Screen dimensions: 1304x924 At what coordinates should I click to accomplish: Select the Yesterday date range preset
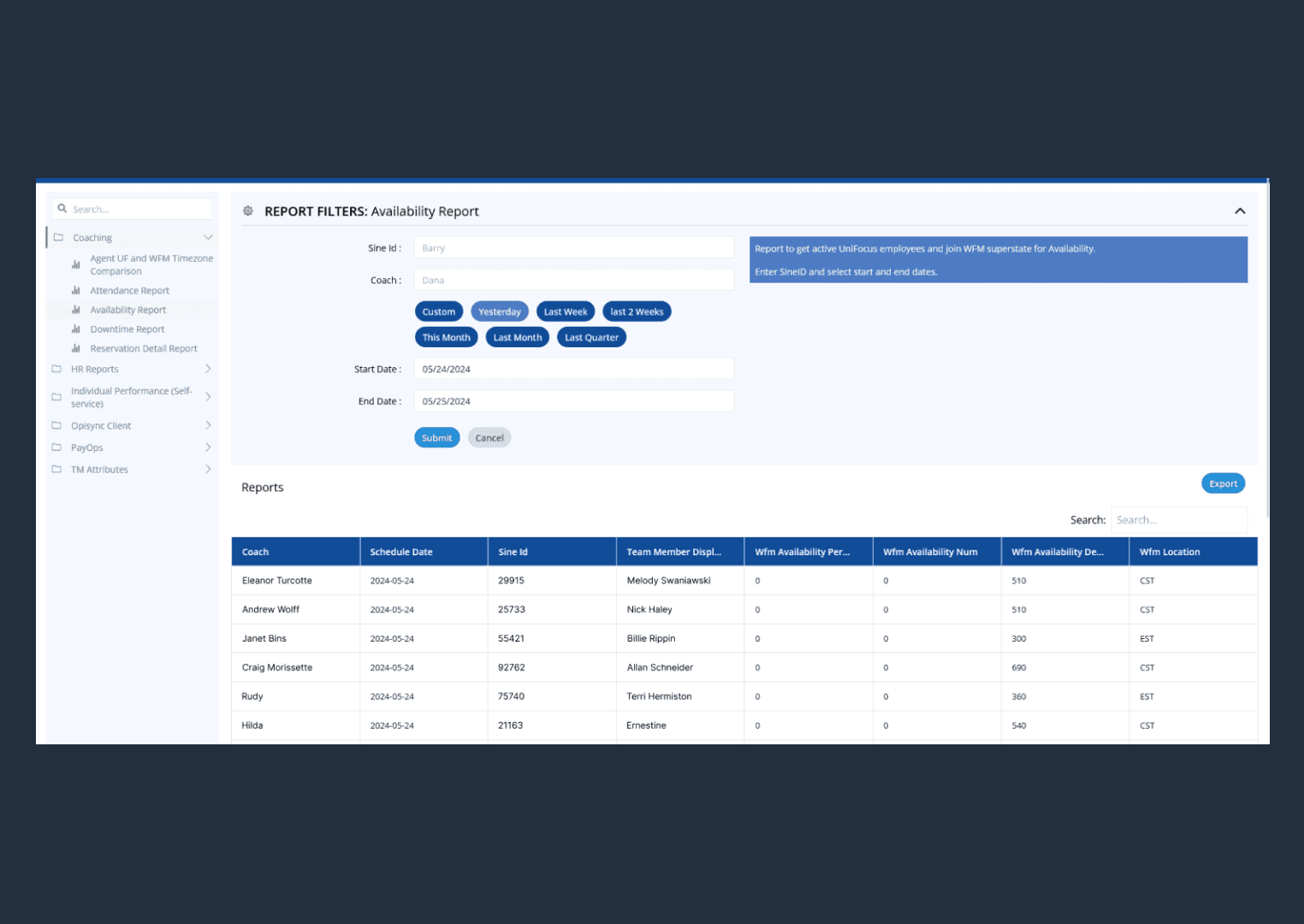500,312
